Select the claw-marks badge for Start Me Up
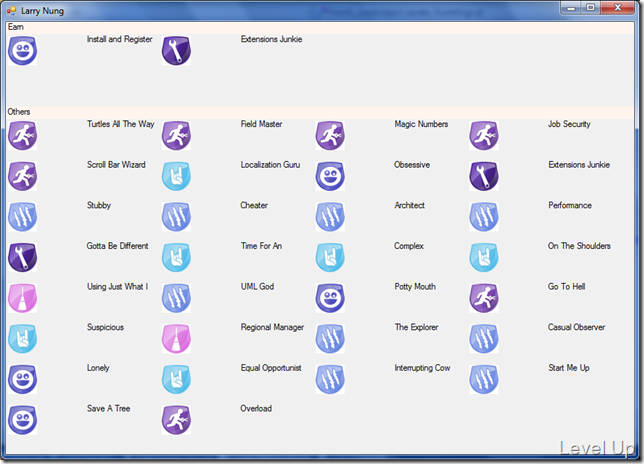This screenshot has width=644, height=464. click(x=484, y=379)
